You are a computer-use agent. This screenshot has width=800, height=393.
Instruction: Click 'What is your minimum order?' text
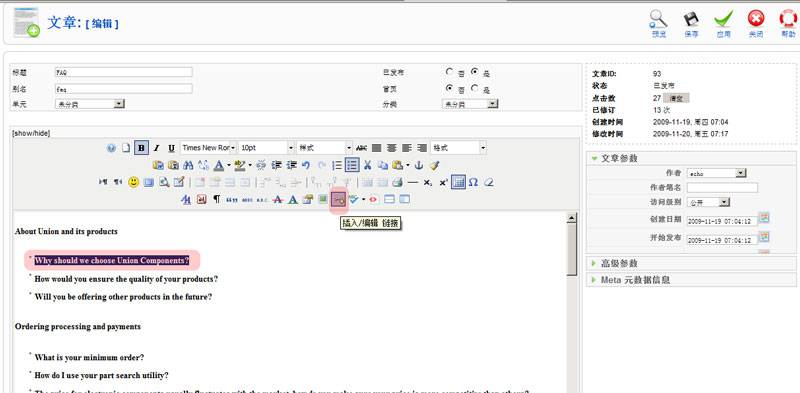[x=89, y=357]
